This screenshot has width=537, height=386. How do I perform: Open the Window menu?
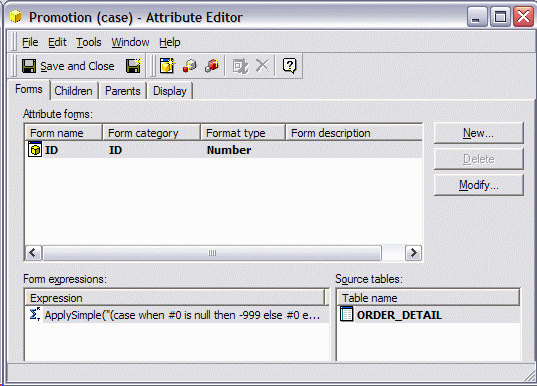pos(130,42)
